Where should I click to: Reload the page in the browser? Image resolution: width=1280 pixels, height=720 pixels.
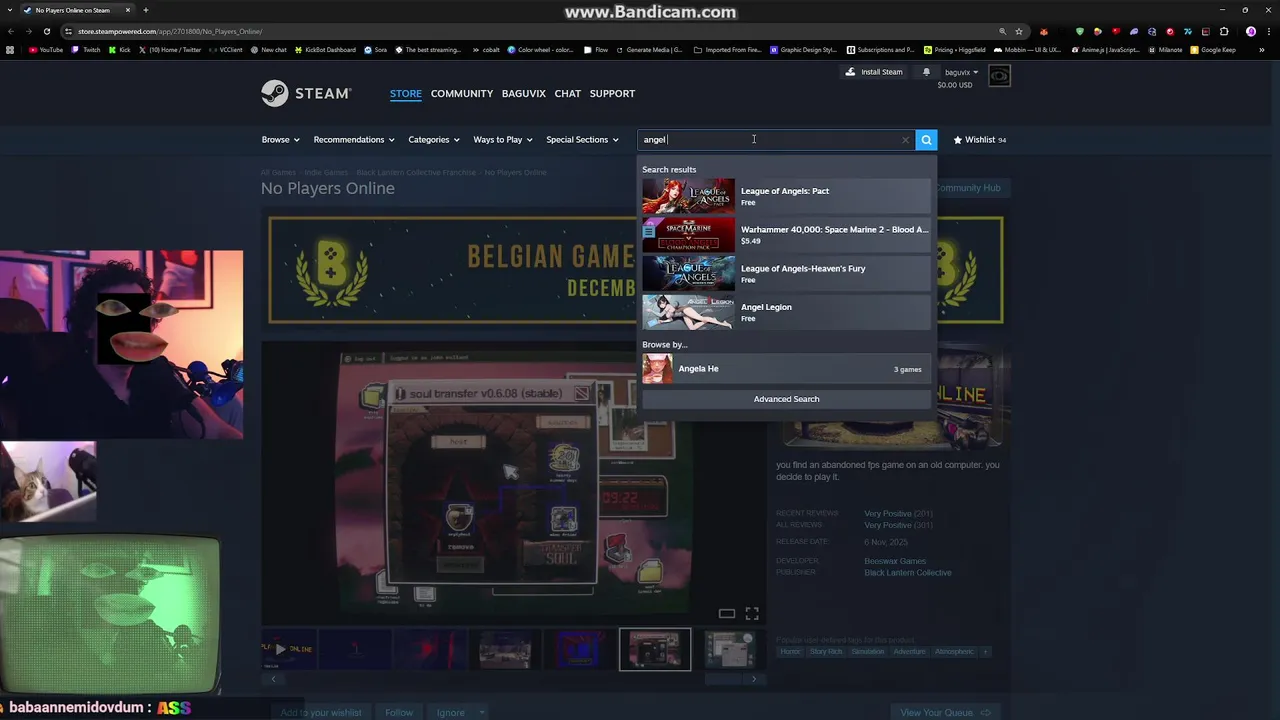[x=46, y=31]
